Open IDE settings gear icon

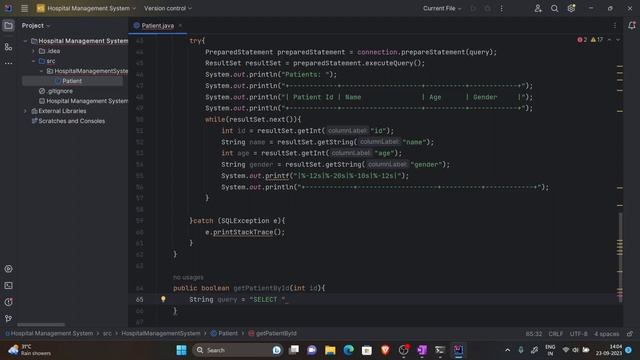tap(571, 8)
